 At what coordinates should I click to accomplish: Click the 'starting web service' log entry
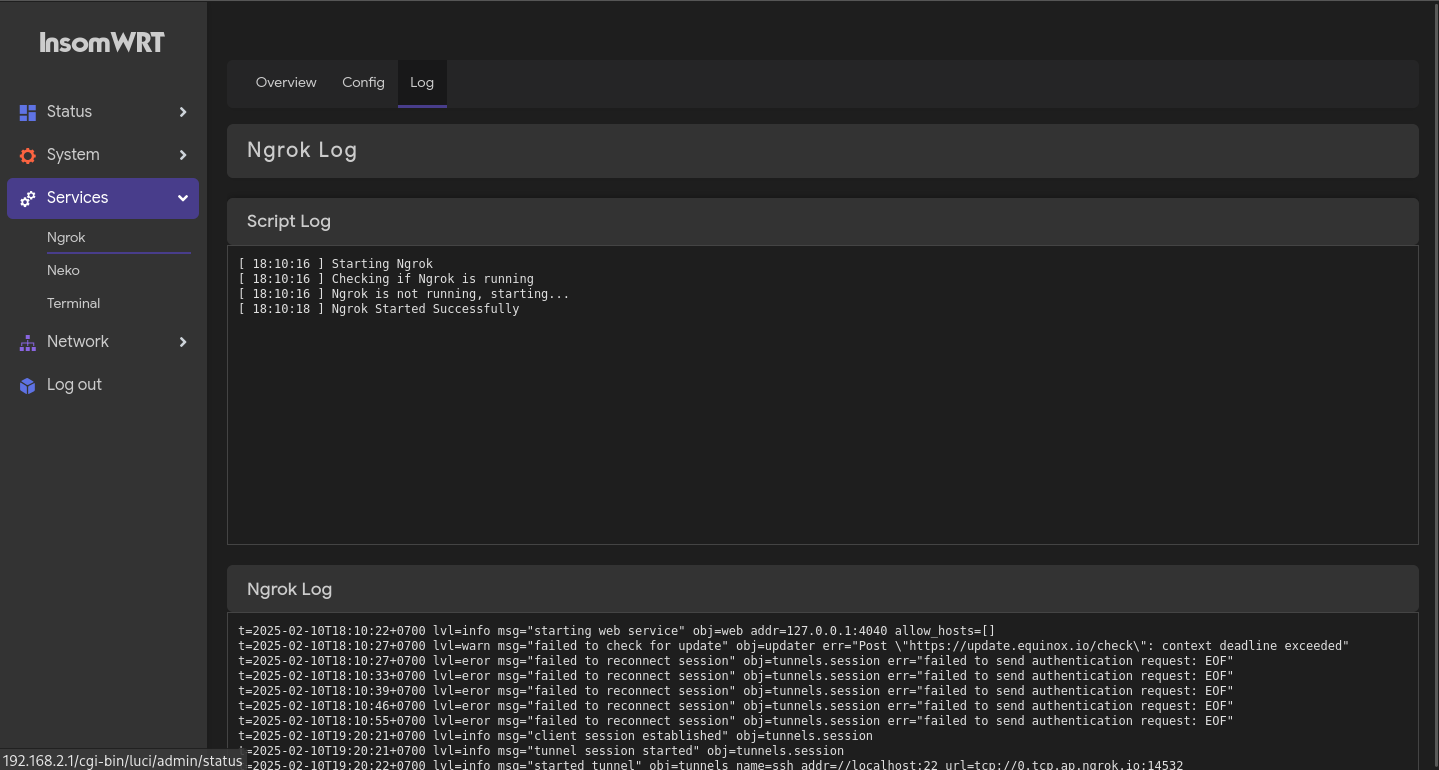pyautogui.click(x=617, y=631)
